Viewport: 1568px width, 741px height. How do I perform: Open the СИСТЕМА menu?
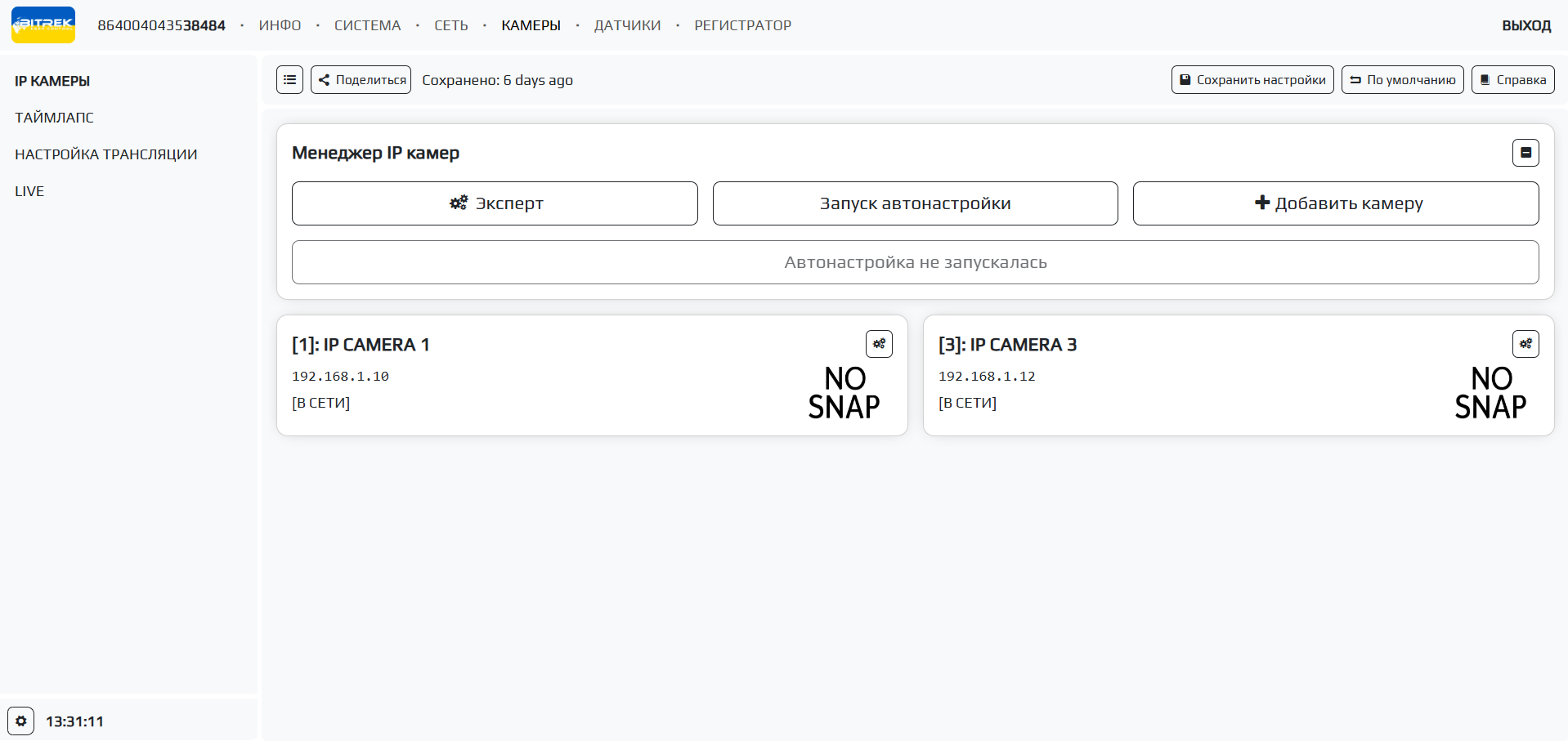tap(367, 25)
